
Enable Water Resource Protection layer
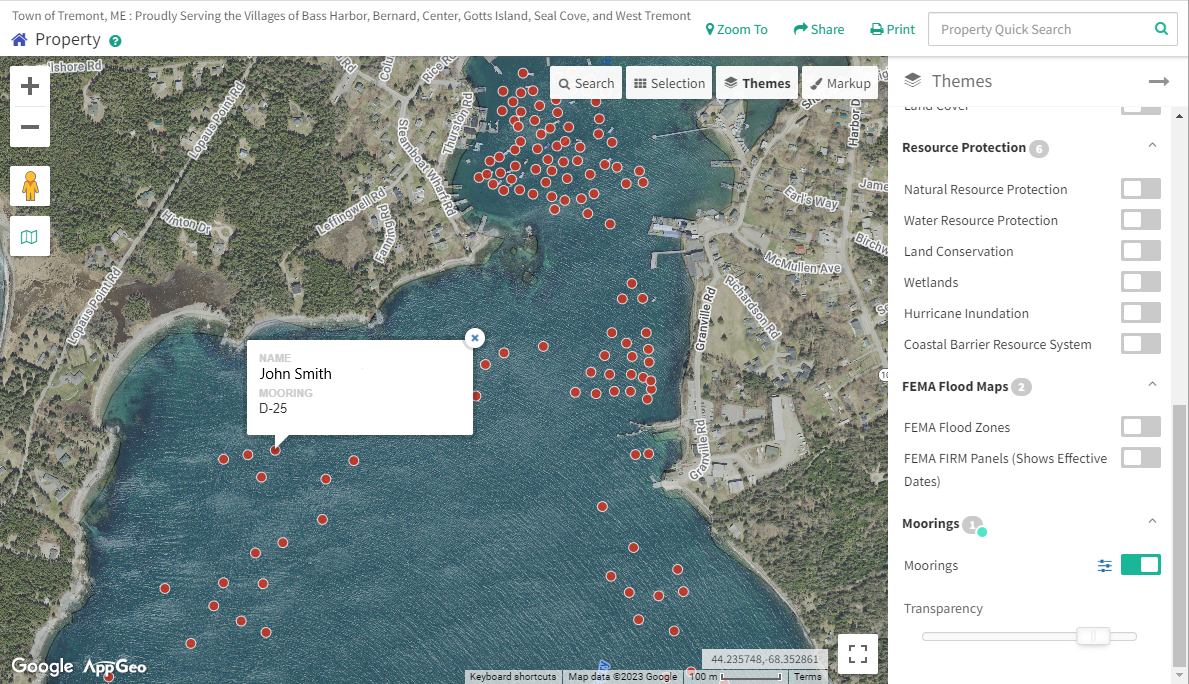pyautogui.click(x=1140, y=219)
